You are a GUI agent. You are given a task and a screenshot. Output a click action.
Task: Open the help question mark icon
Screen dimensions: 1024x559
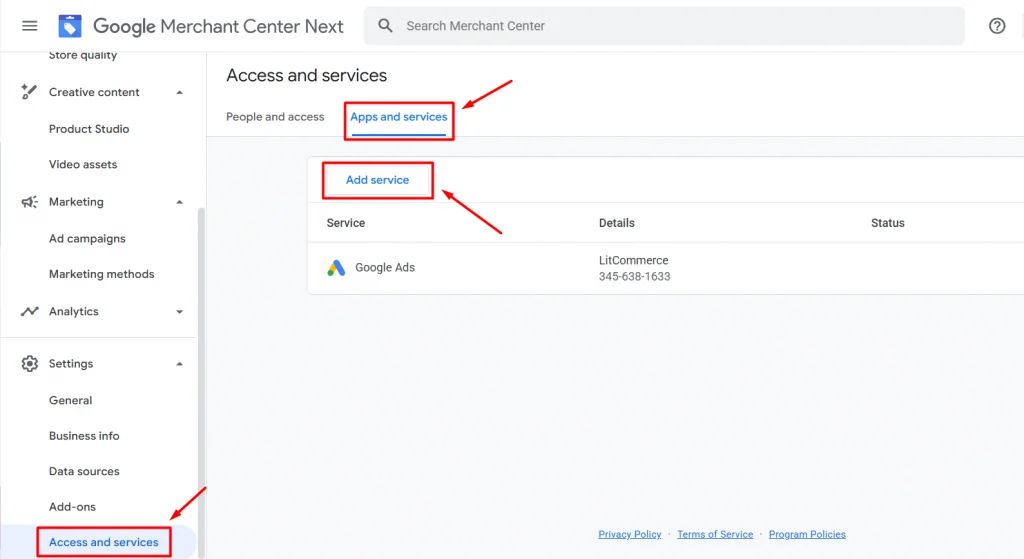997,26
